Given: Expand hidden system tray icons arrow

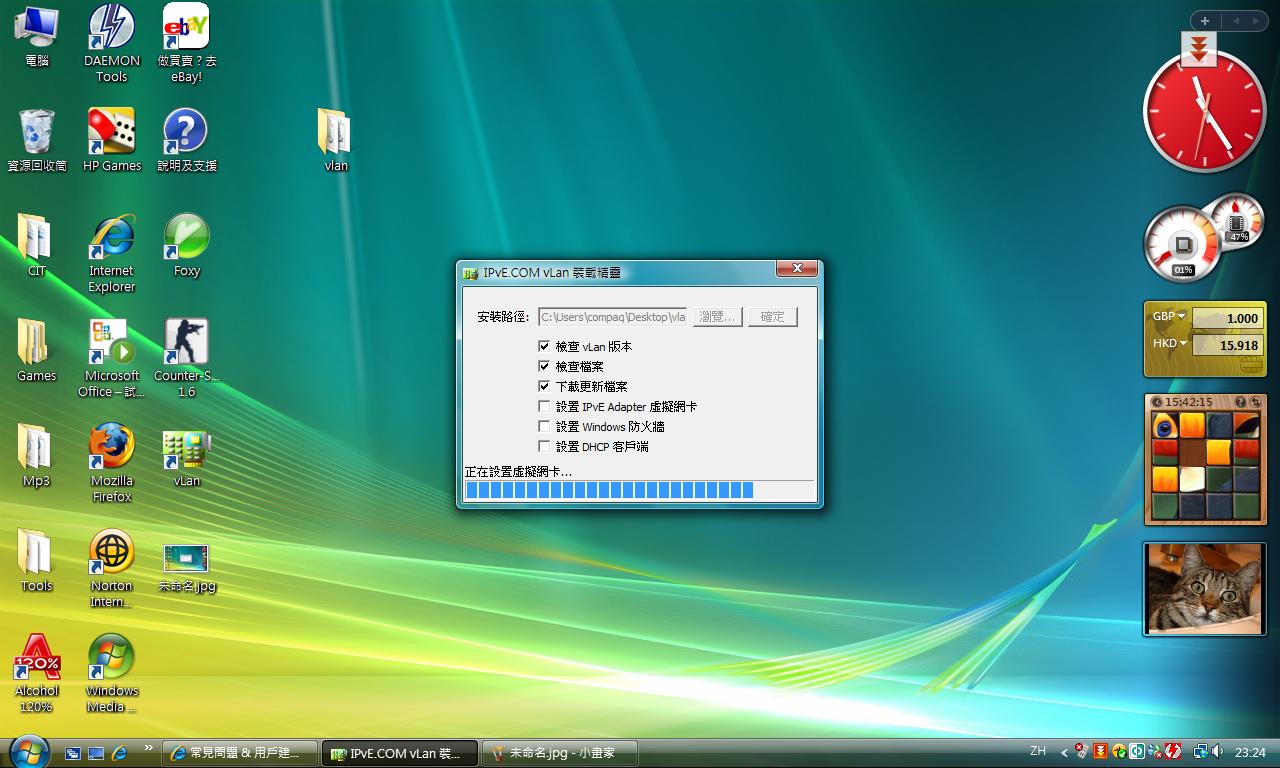Looking at the screenshot, I should point(1063,752).
